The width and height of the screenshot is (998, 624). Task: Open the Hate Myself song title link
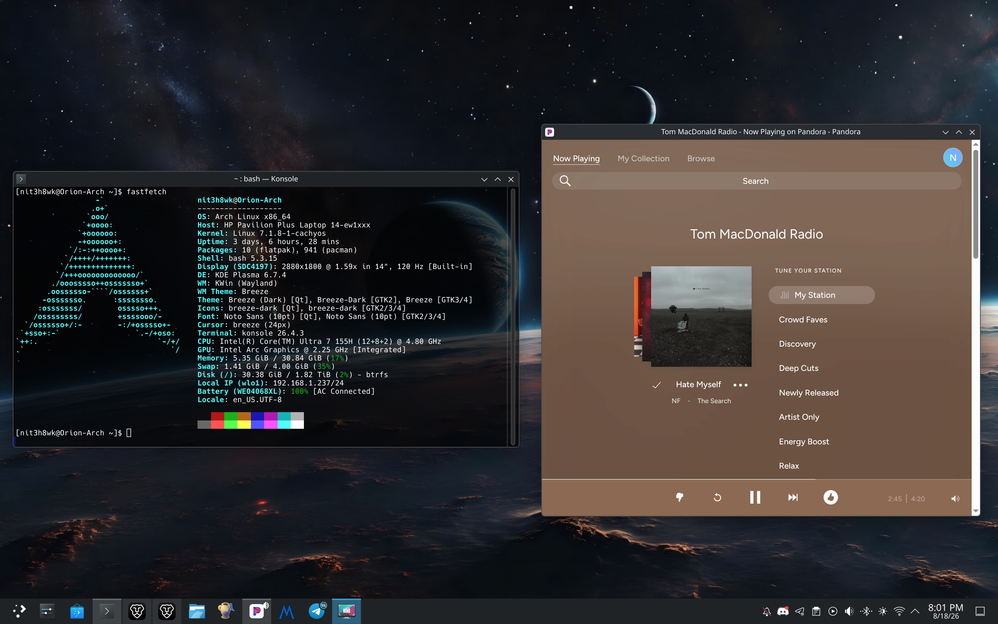[x=698, y=385]
